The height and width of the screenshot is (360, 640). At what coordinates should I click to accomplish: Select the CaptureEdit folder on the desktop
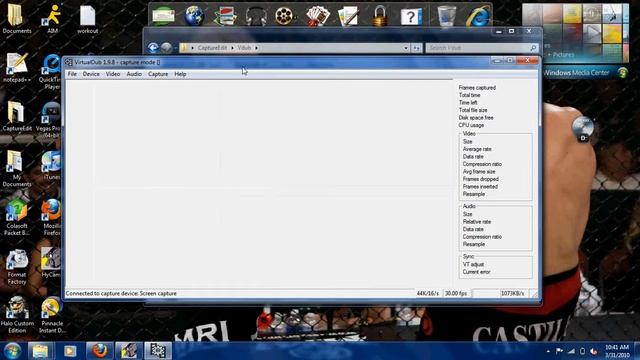coord(16,116)
